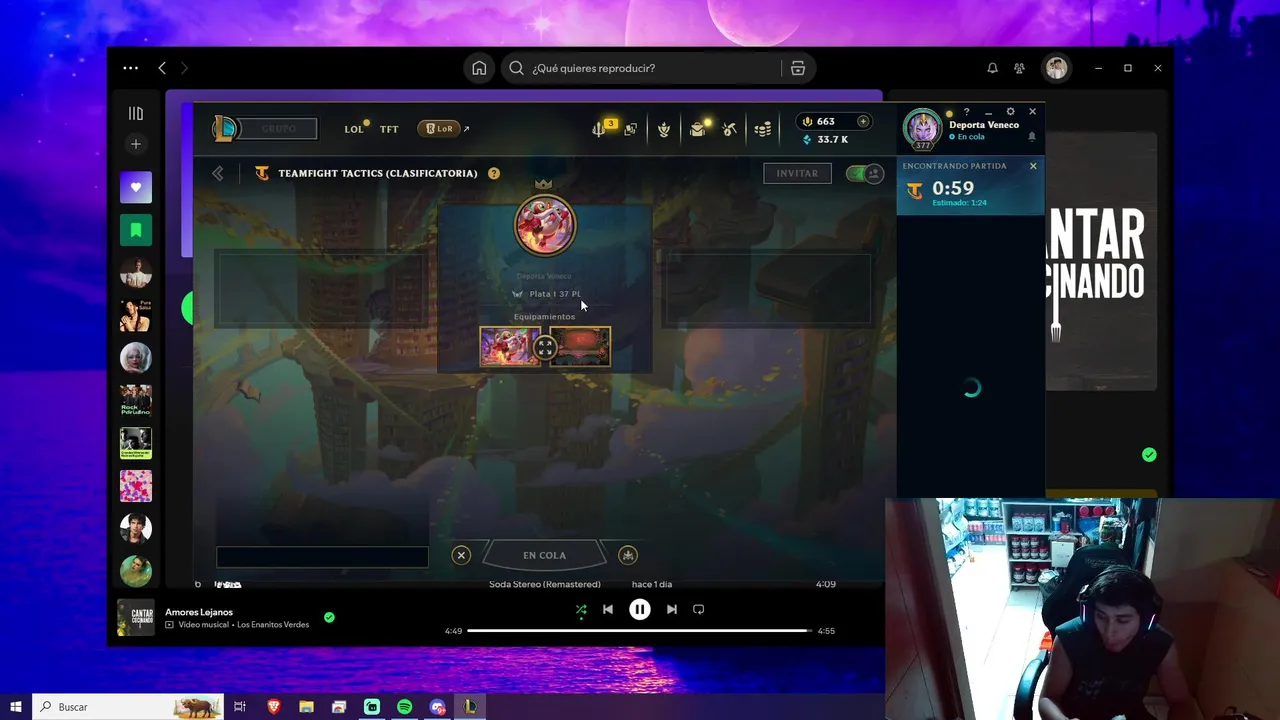Screen dimensions: 1280x720
Task: Click the lobby player avatar portrait
Action: coord(545,224)
